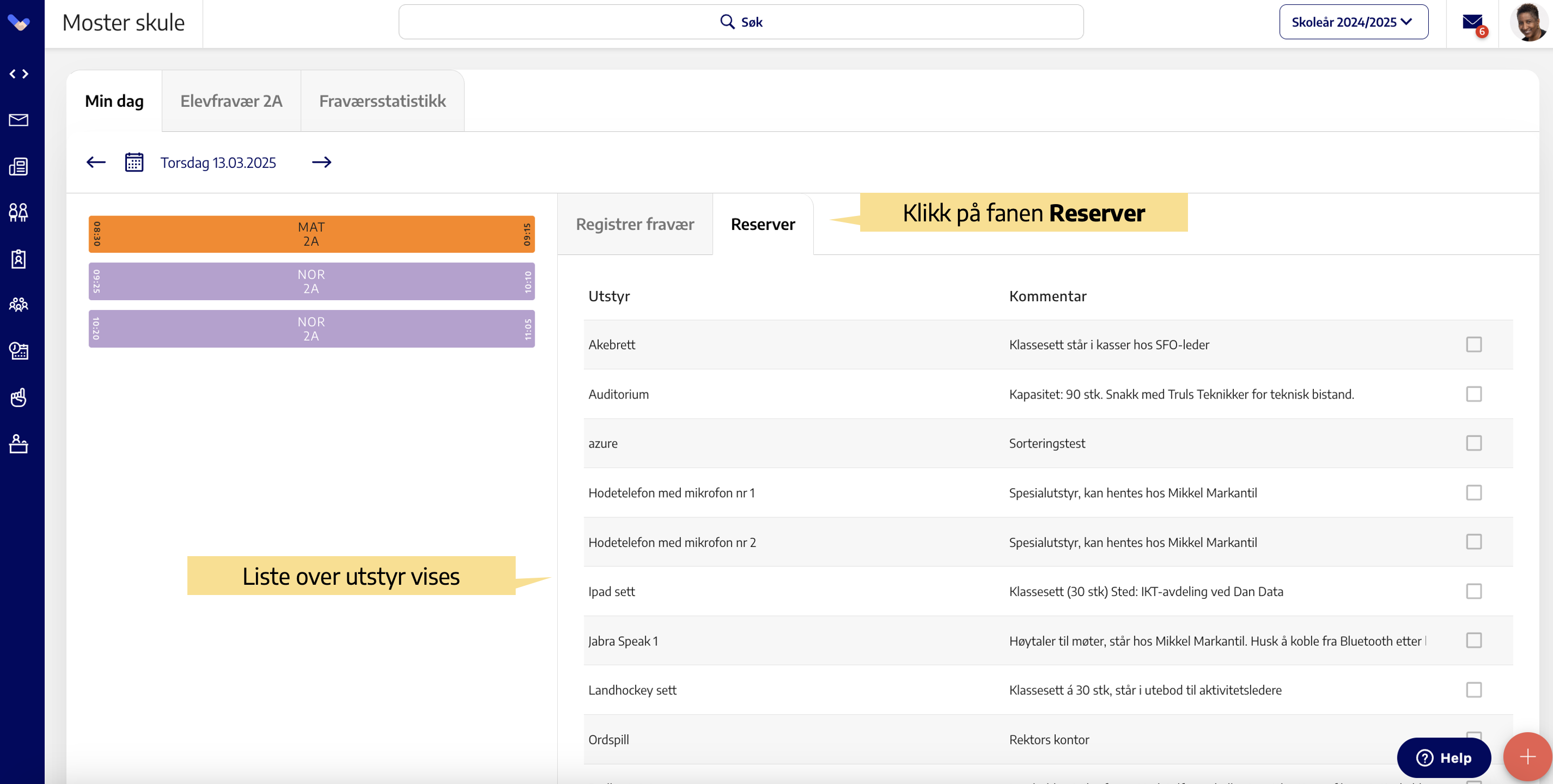Check the Landhockey sett checkbox

tap(1474, 690)
